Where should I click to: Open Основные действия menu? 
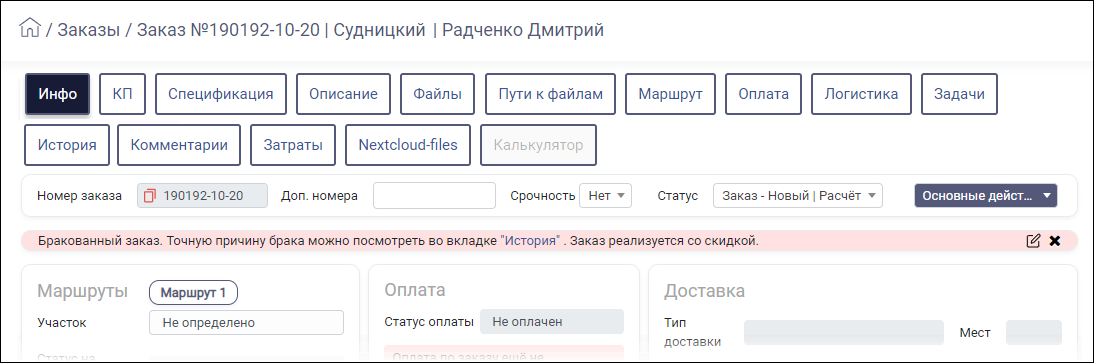coord(986,195)
